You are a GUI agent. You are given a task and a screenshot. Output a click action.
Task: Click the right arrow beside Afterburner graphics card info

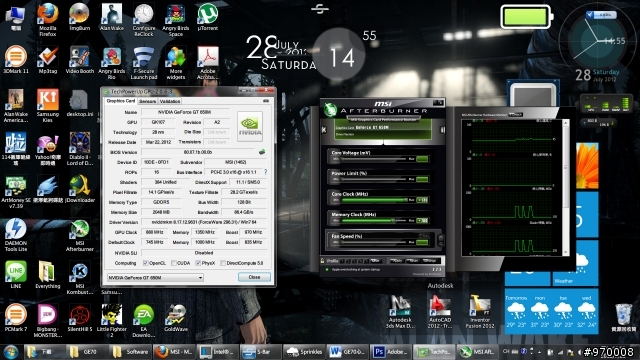442,130
